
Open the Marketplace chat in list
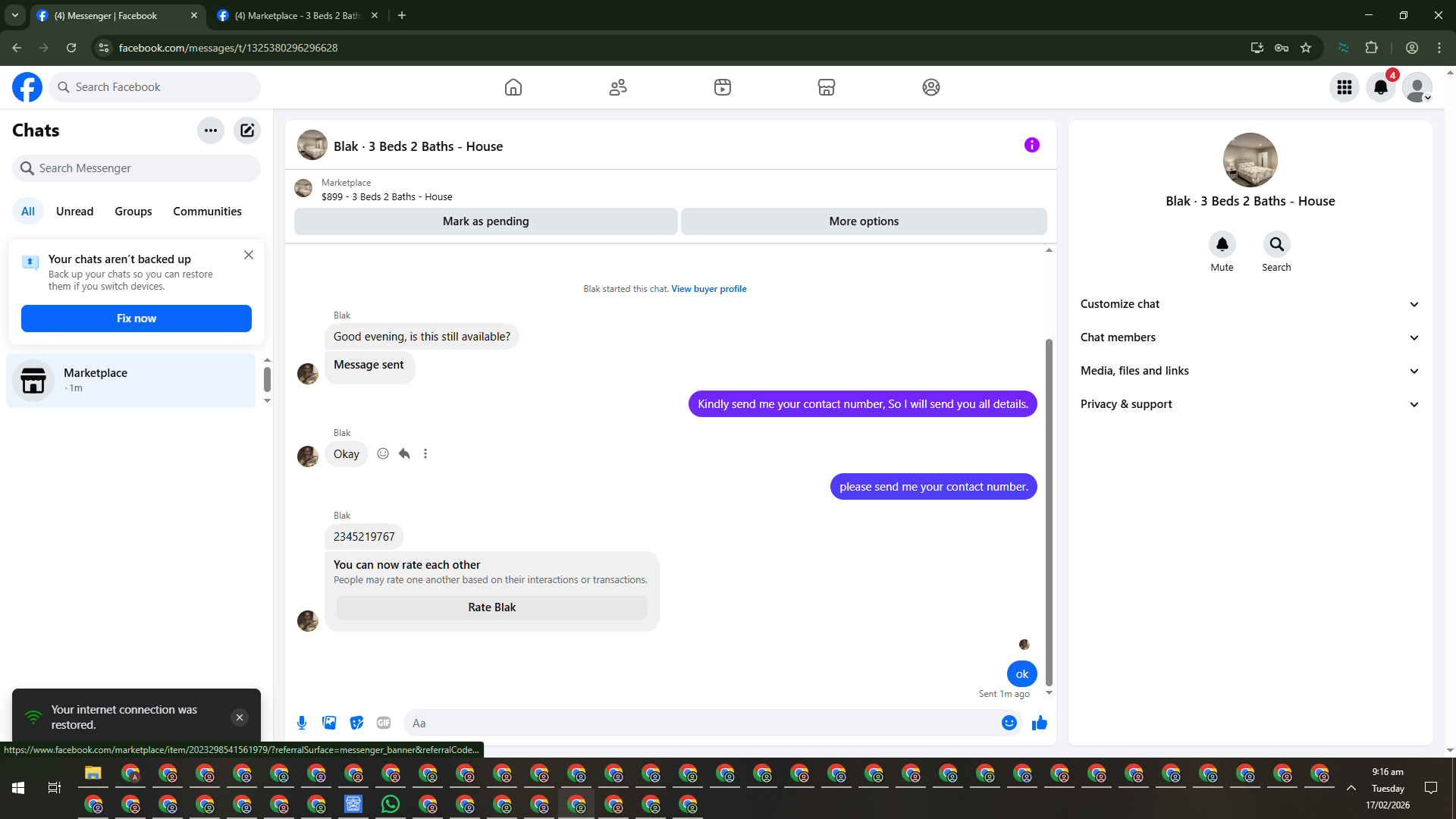[131, 380]
